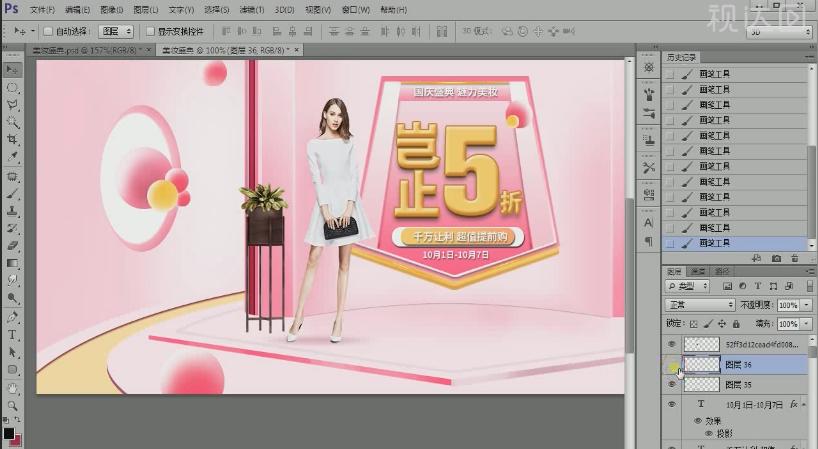
Task: Open auto-select 图层 dropdown in options bar
Action: pos(116,32)
